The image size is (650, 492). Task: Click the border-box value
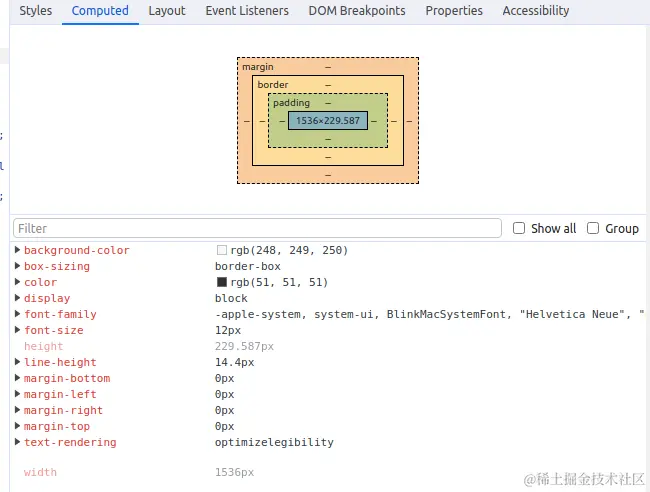(x=248, y=266)
